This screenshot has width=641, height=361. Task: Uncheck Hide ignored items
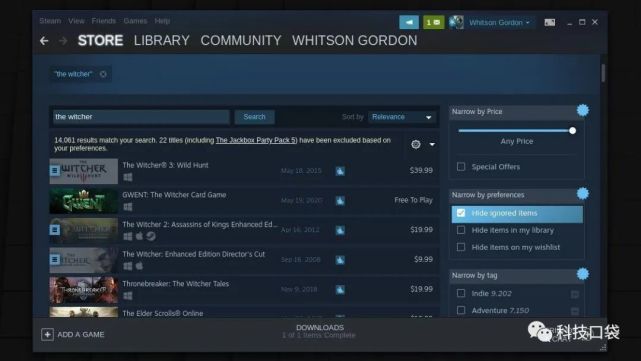461,213
